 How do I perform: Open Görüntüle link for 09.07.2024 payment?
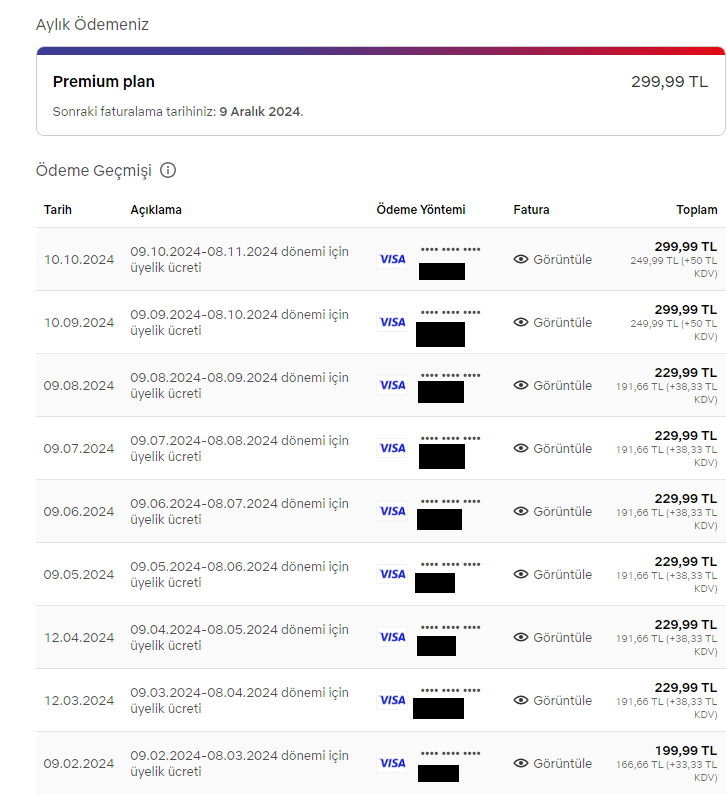(x=562, y=448)
